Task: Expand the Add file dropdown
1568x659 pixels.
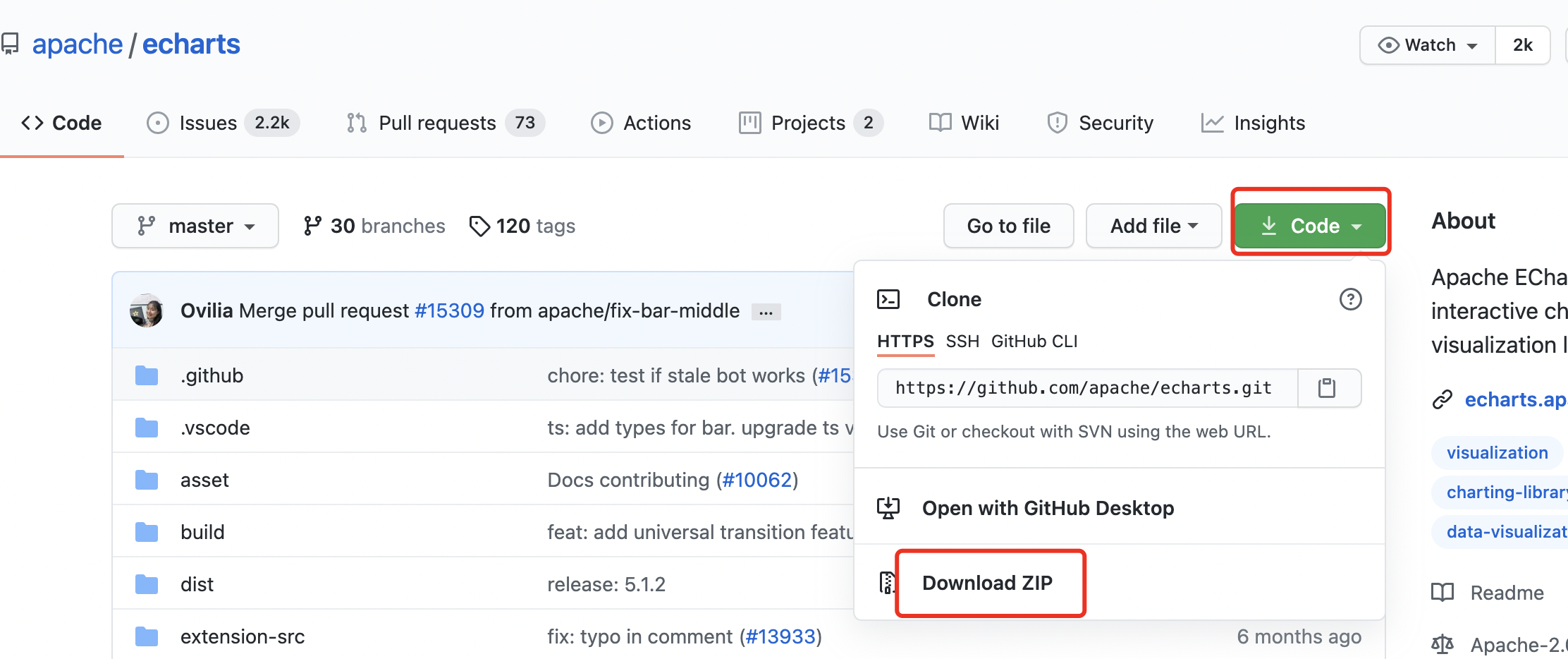Action: click(x=1153, y=226)
